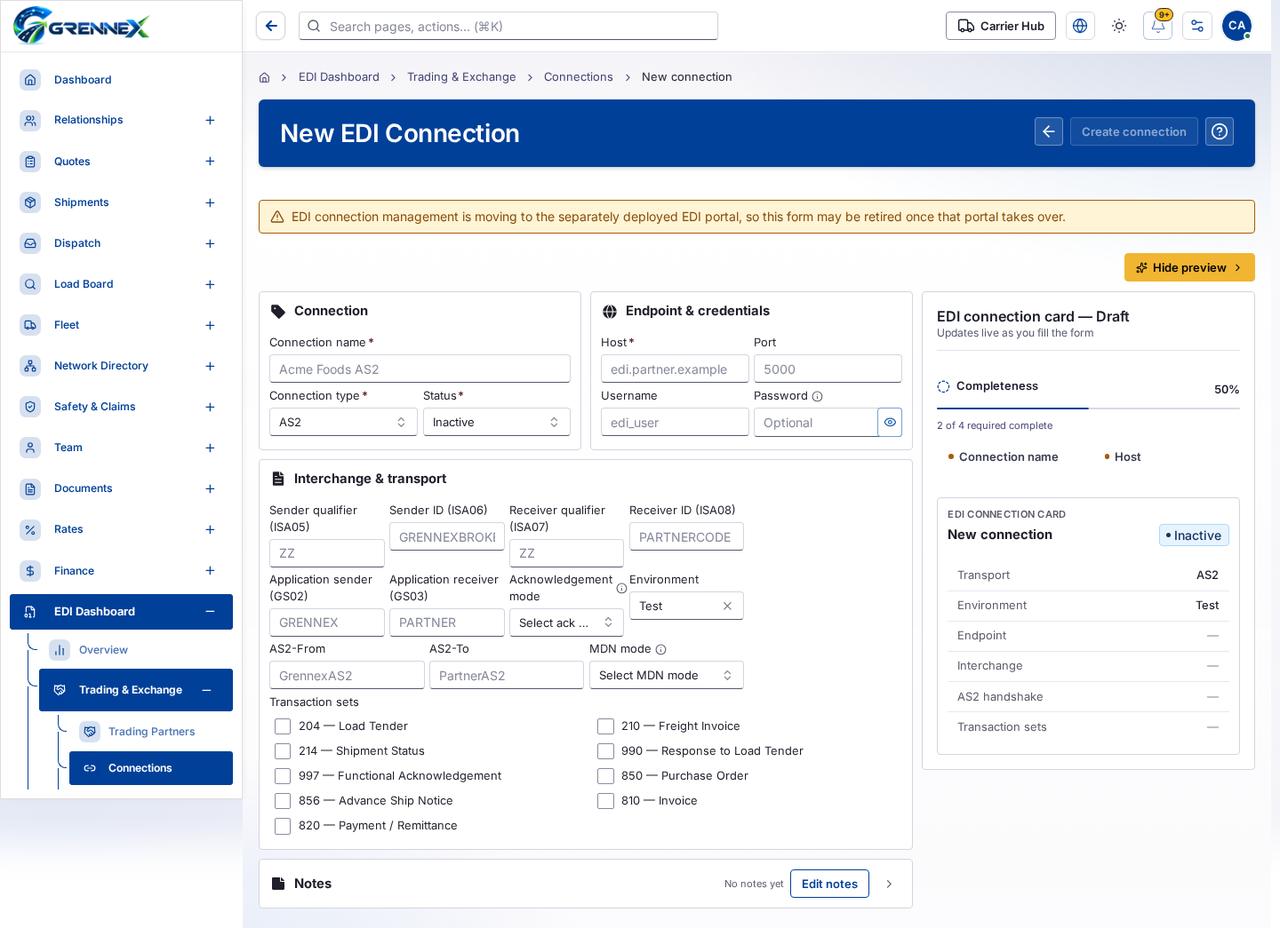The width and height of the screenshot is (1280, 928).
Task: Click the Acknowledgement mode info icon
Action: tap(622, 589)
